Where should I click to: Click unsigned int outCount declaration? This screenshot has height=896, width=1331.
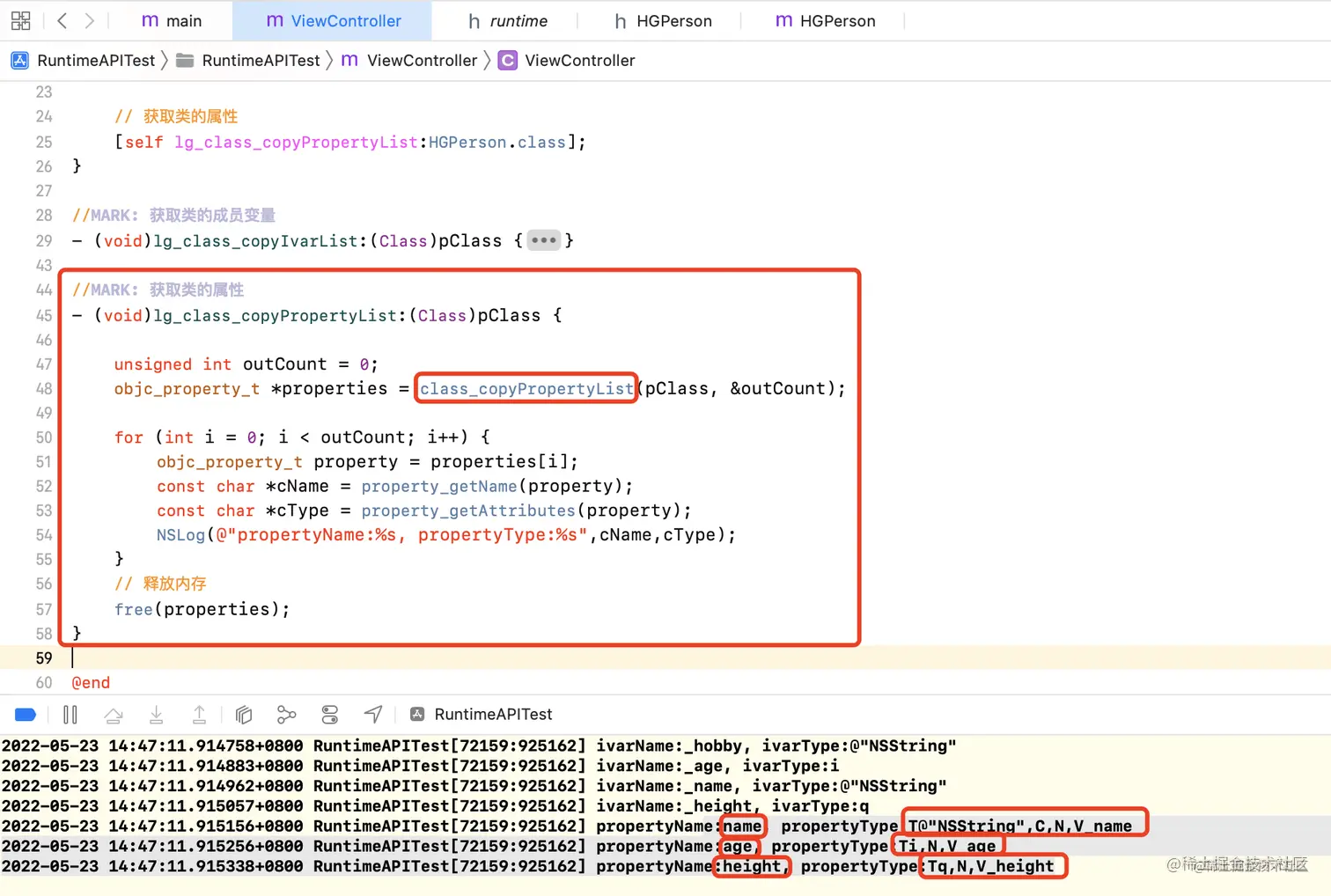[x=246, y=364]
